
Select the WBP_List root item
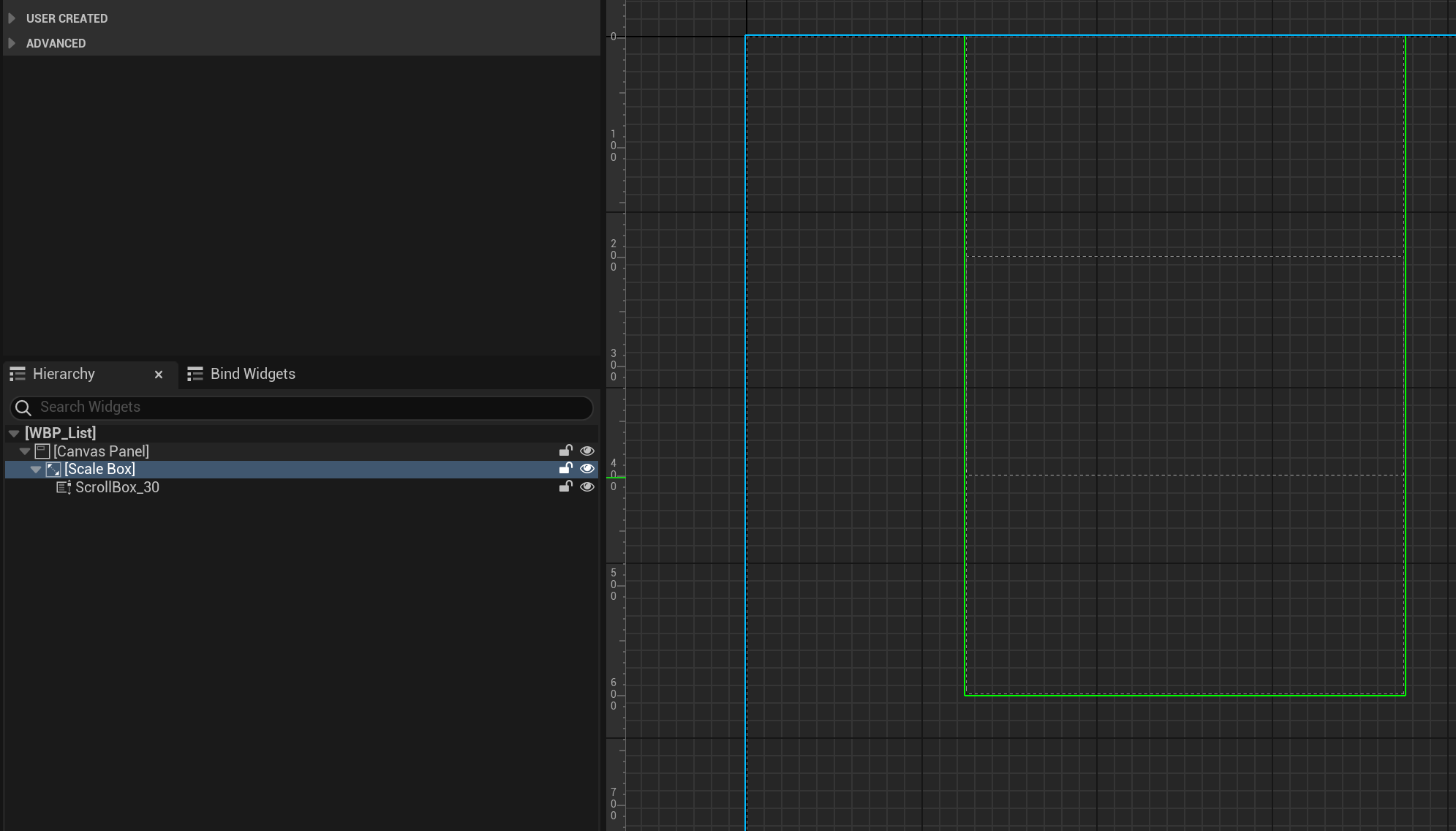click(x=60, y=433)
